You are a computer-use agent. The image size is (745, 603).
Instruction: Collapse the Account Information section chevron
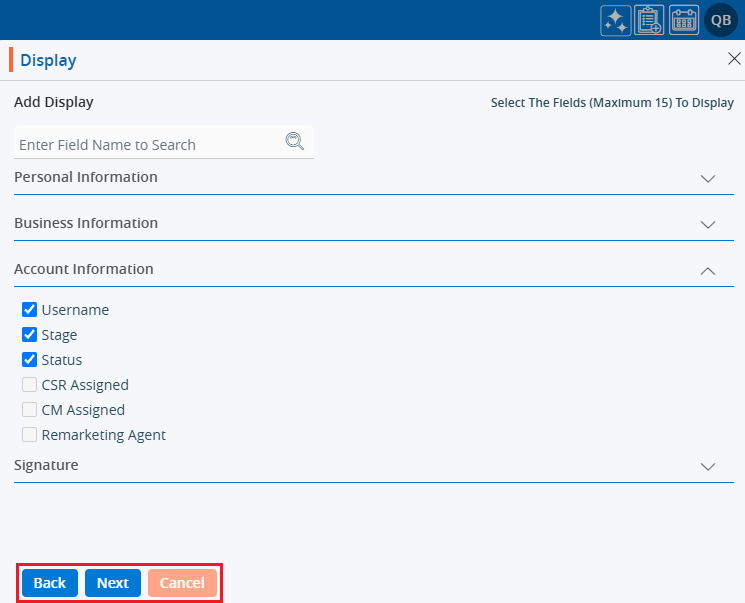[x=708, y=270]
